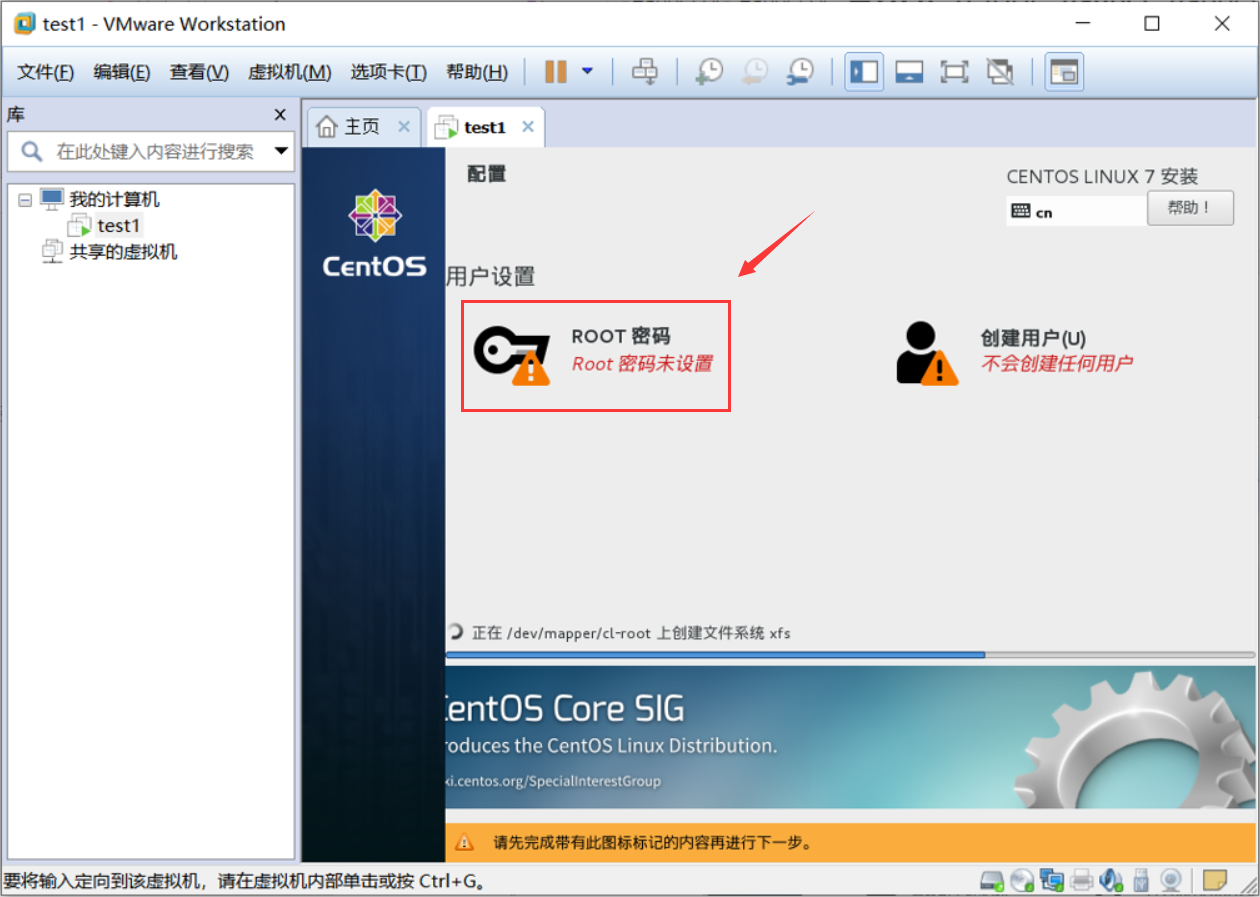Click 'CENTOS LINUX 7 安装' title text
1260x897 pixels.
(x=1102, y=177)
